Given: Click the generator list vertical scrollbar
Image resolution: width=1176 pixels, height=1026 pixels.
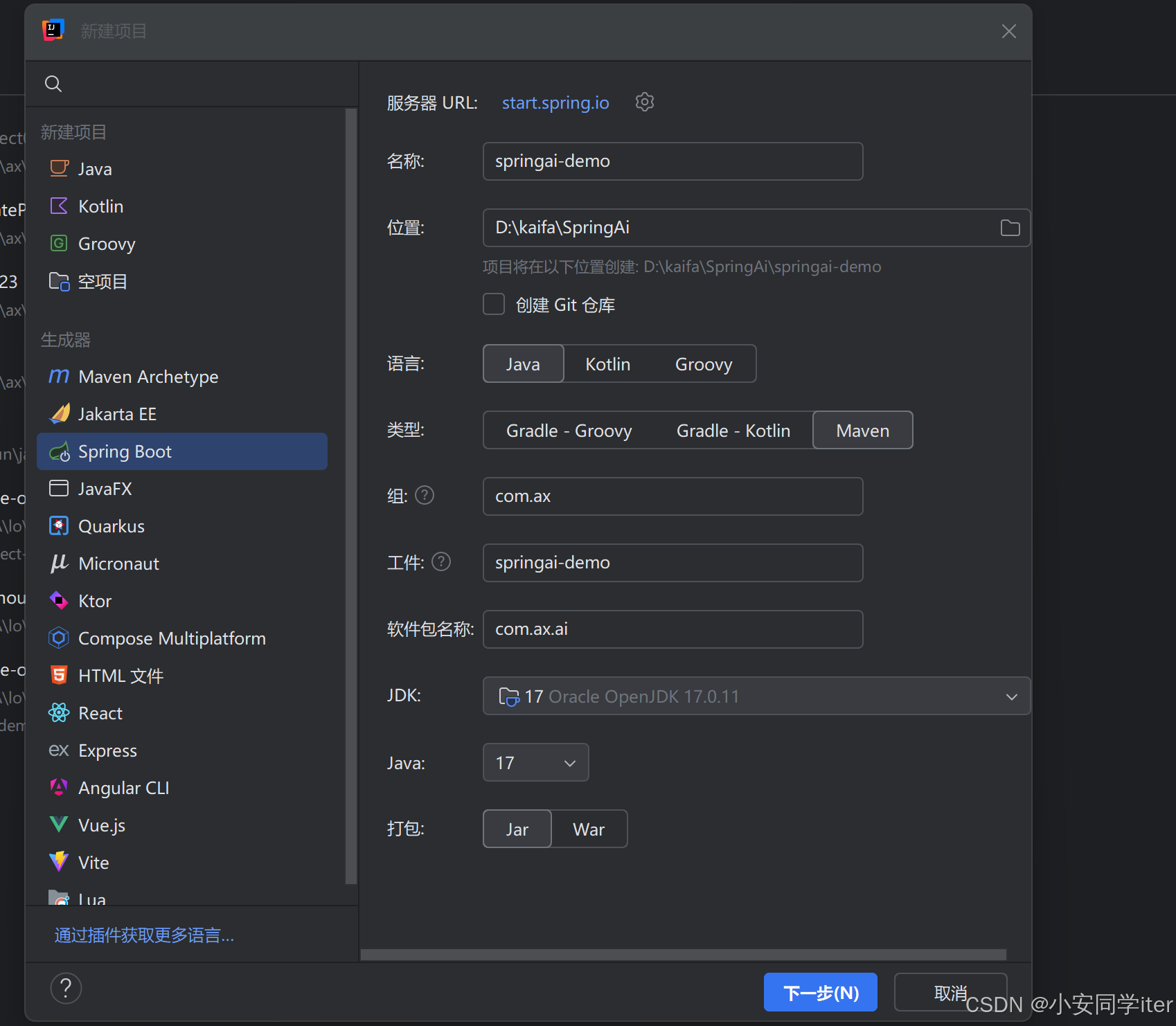Looking at the screenshot, I should point(351,496).
